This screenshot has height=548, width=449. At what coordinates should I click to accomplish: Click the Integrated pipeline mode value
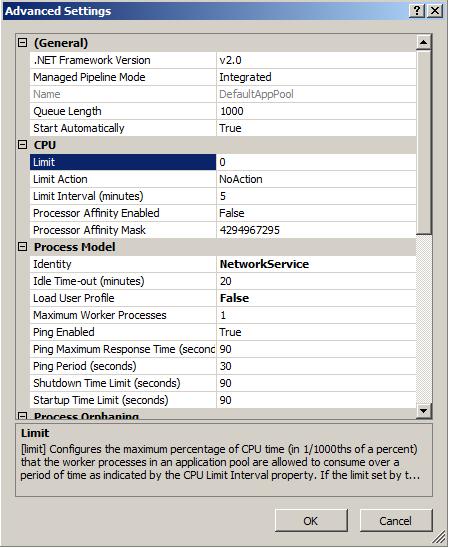pos(316,77)
